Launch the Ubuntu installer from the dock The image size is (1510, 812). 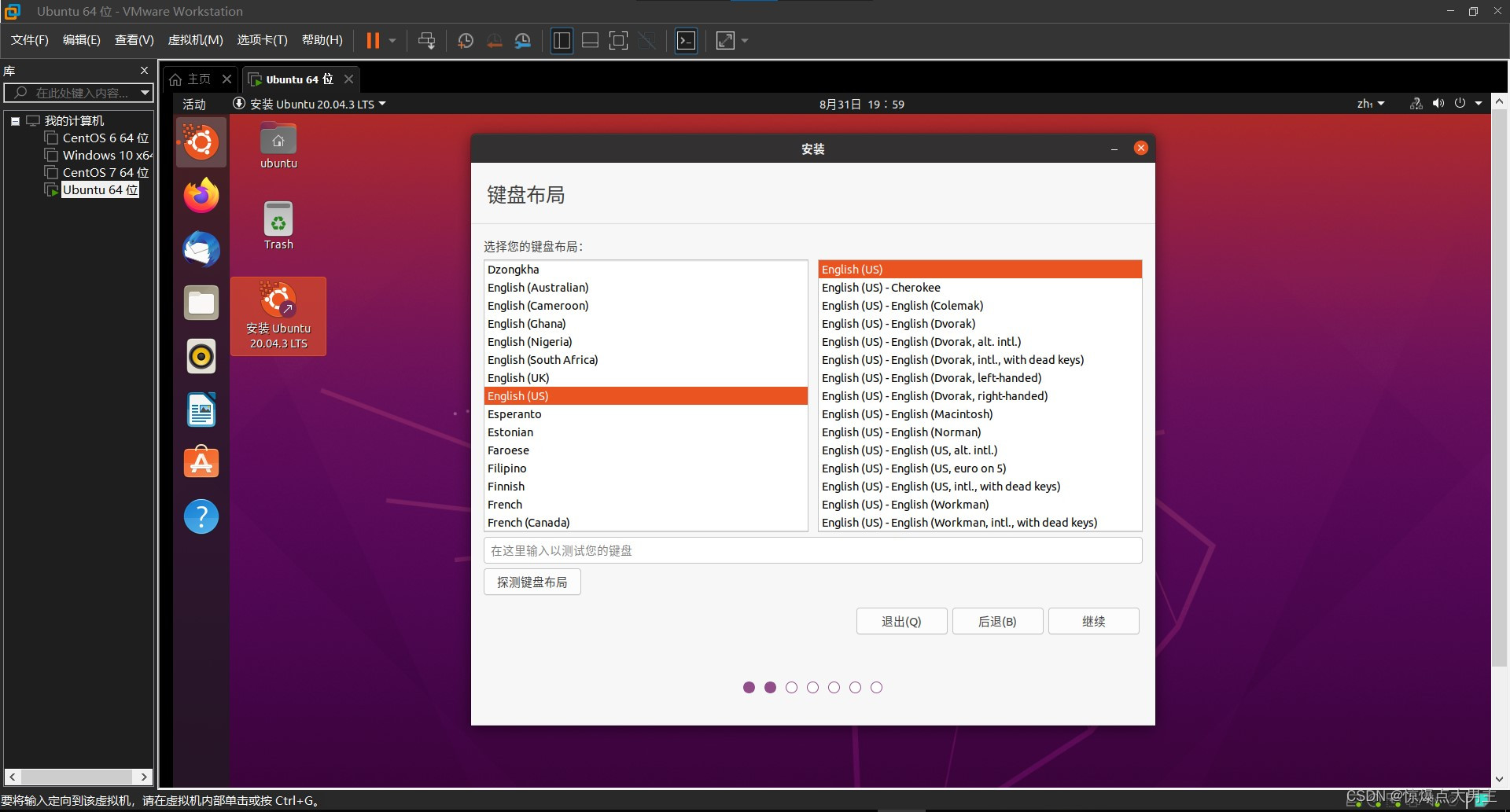coord(201,142)
